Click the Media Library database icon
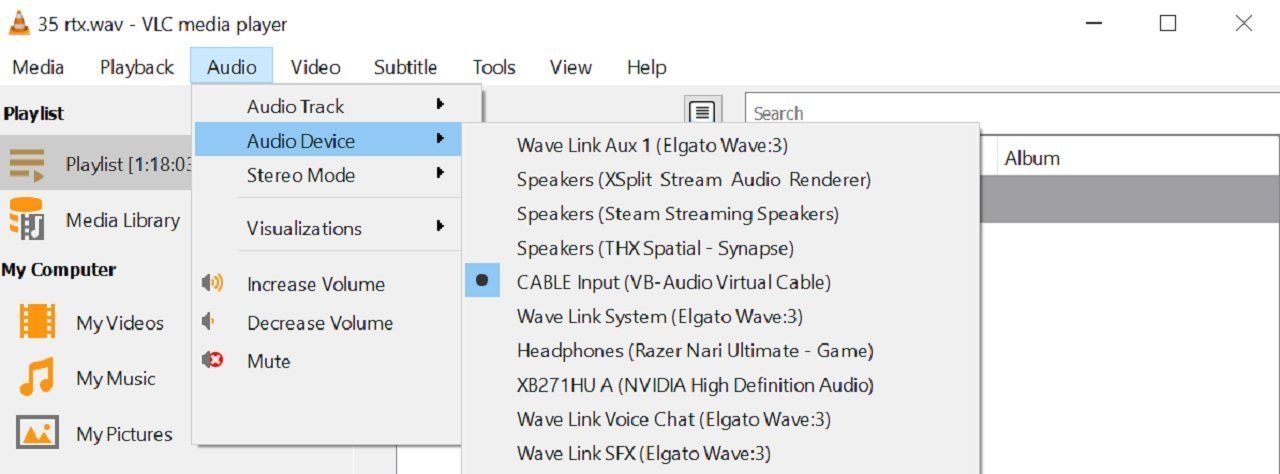1280x474 pixels. 27,220
